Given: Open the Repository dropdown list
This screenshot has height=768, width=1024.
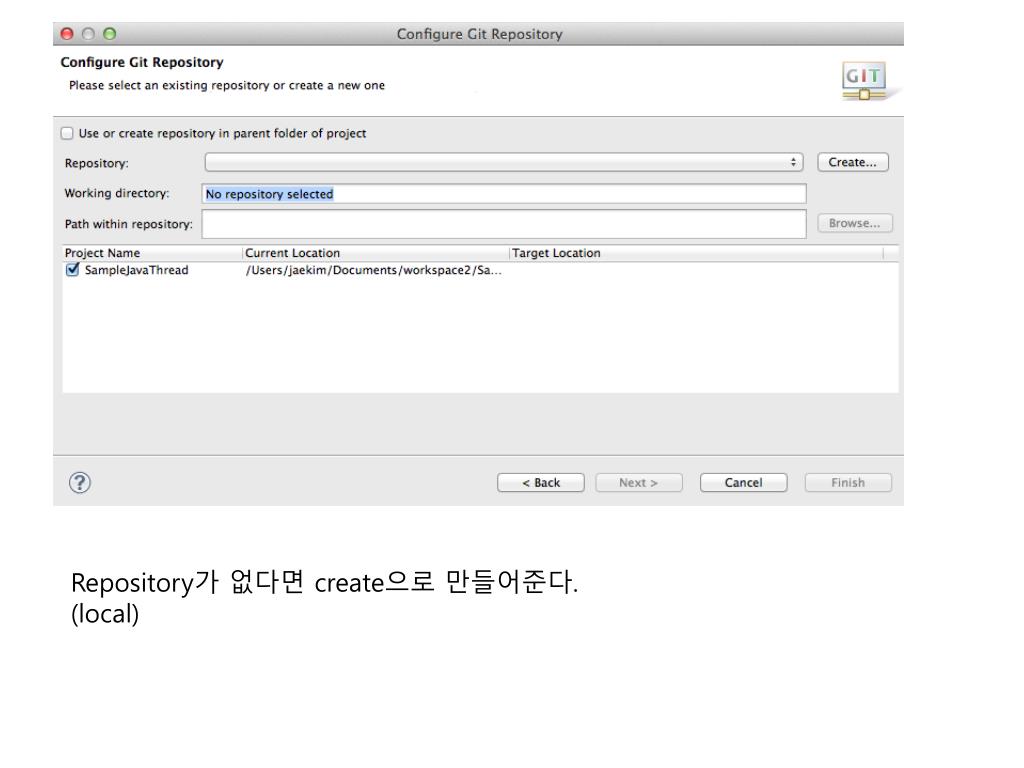Looking at the screenshot, I should 504,162.
